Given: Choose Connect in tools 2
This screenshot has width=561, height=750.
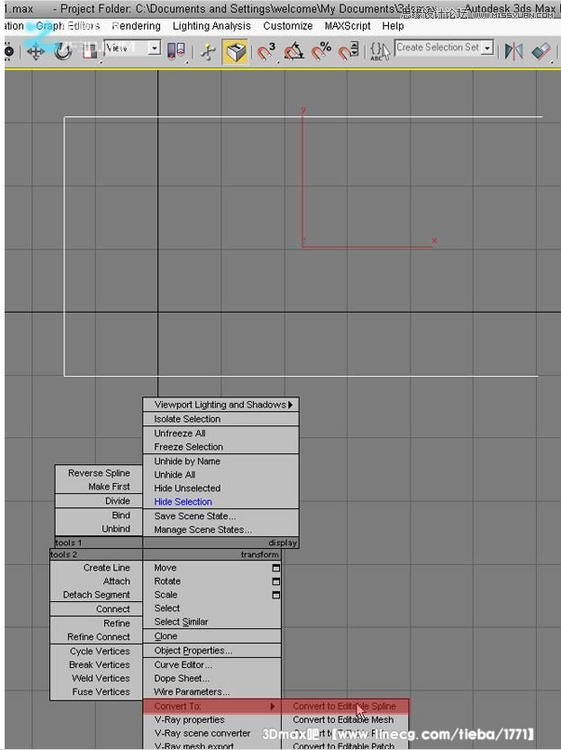Looking at the screenshot, I should click(x=96, y=609).
